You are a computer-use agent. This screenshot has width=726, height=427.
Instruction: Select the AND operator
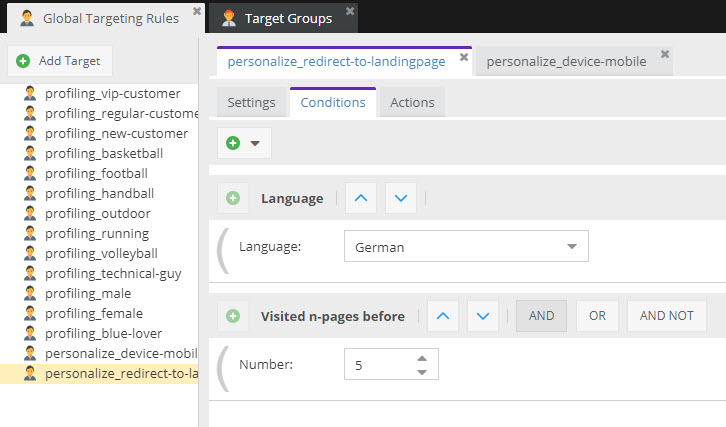(541, 316)
